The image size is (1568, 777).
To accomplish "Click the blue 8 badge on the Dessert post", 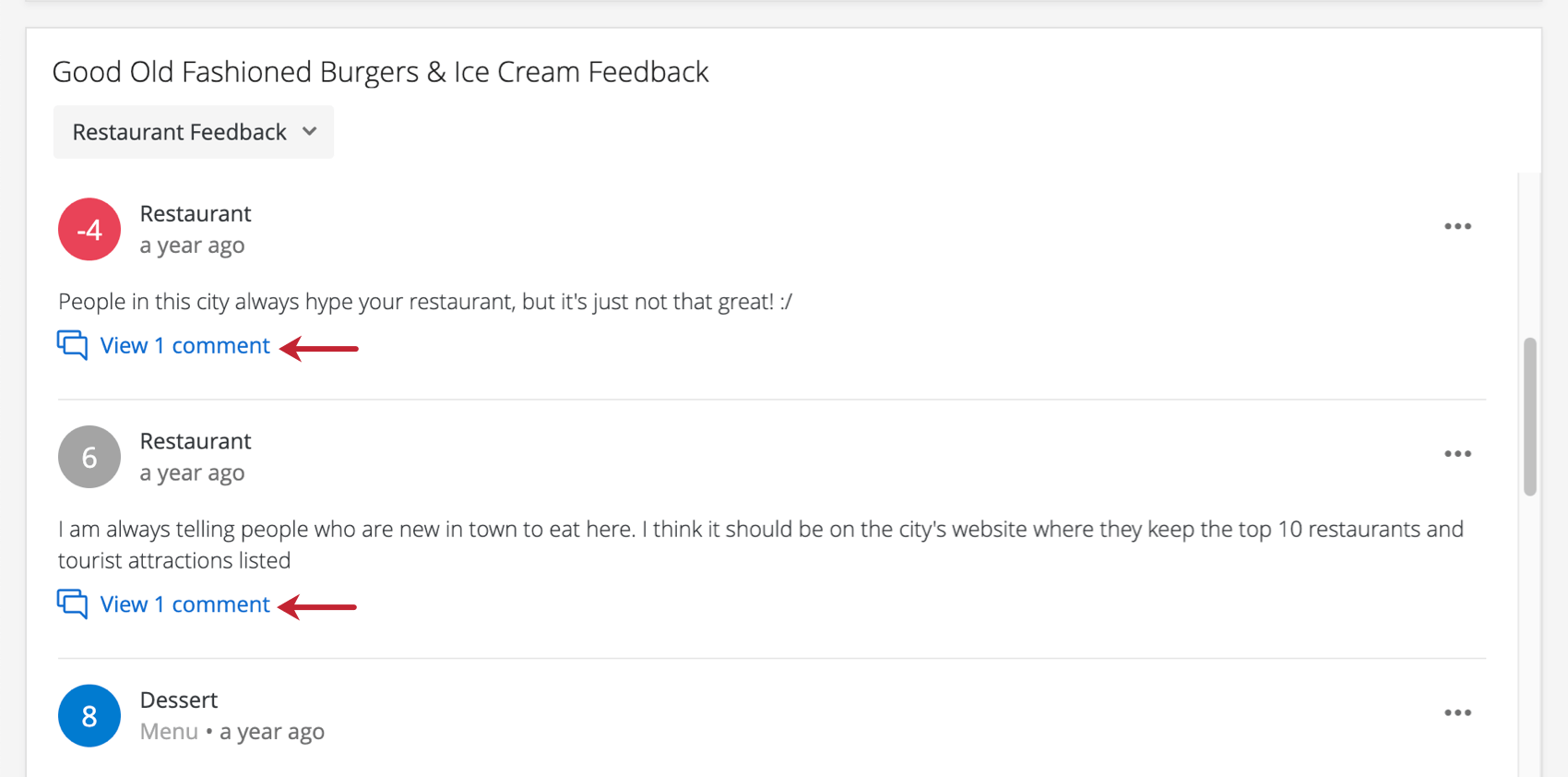I will tap(89, 715).
